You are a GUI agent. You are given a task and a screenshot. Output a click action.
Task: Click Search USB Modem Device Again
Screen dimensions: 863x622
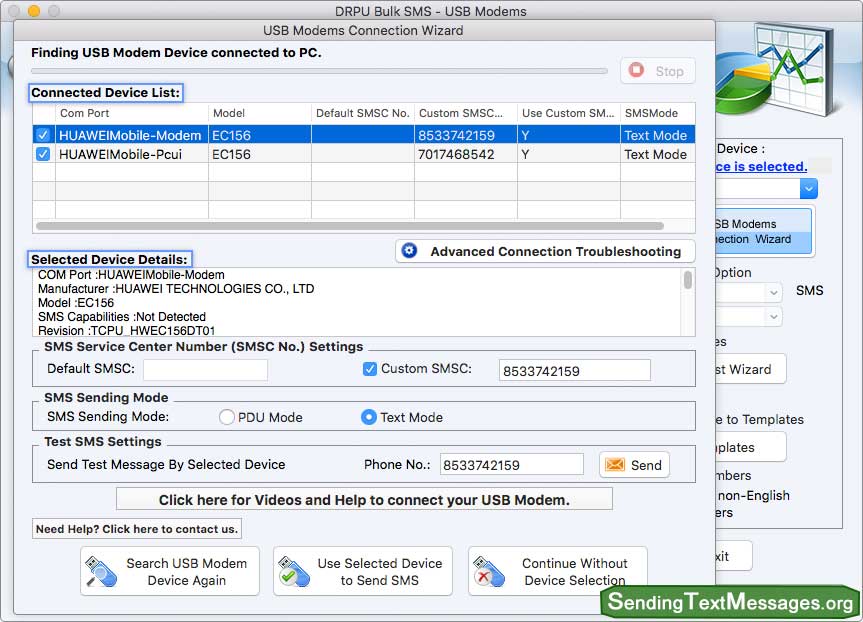(170, 571)
